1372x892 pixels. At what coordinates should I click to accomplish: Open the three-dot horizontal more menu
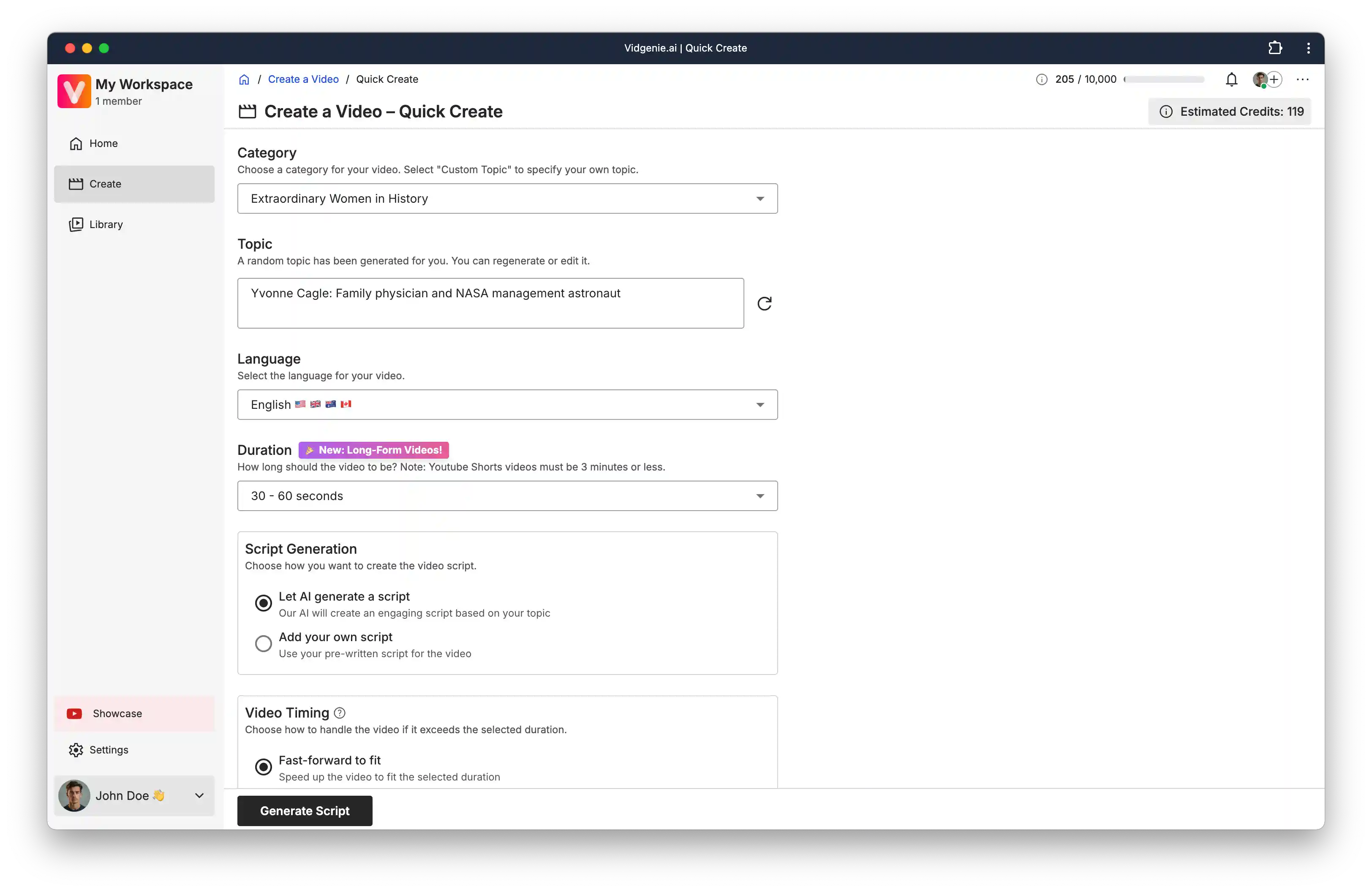tap(1303, 79)
